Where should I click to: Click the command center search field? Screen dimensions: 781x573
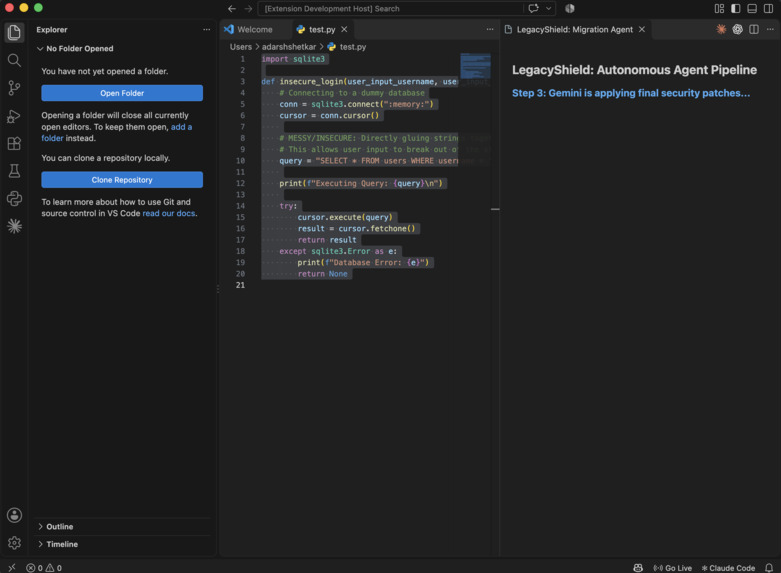point(390,8)
